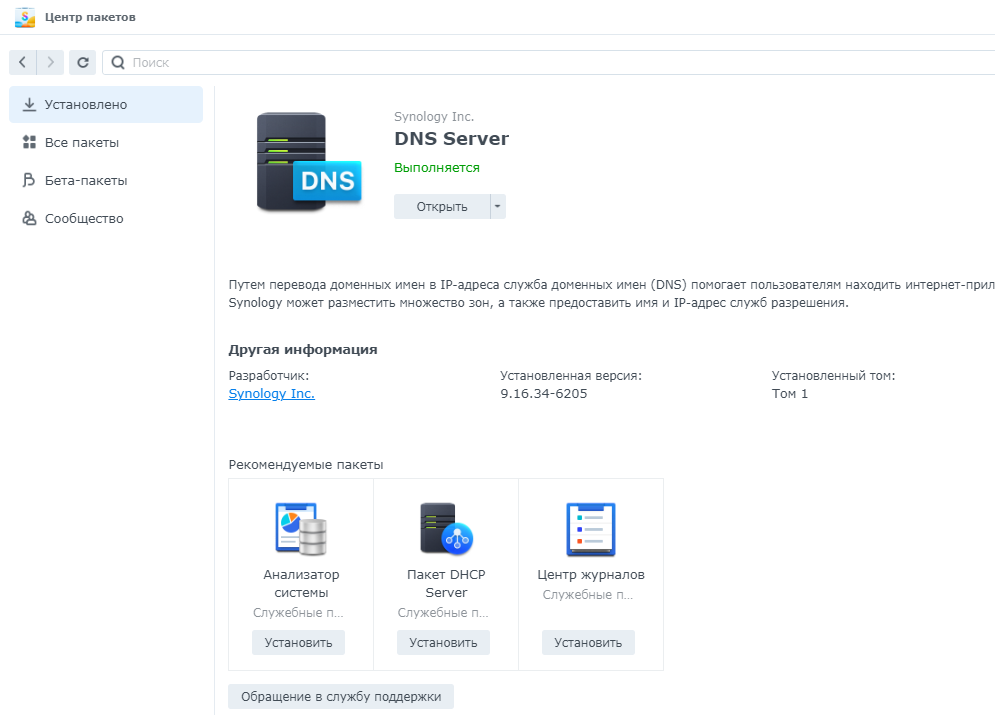The width and height of the screenshot is (995, 715).
Task: Switch to Бета-пакеты section
Action: pos(106,180)
